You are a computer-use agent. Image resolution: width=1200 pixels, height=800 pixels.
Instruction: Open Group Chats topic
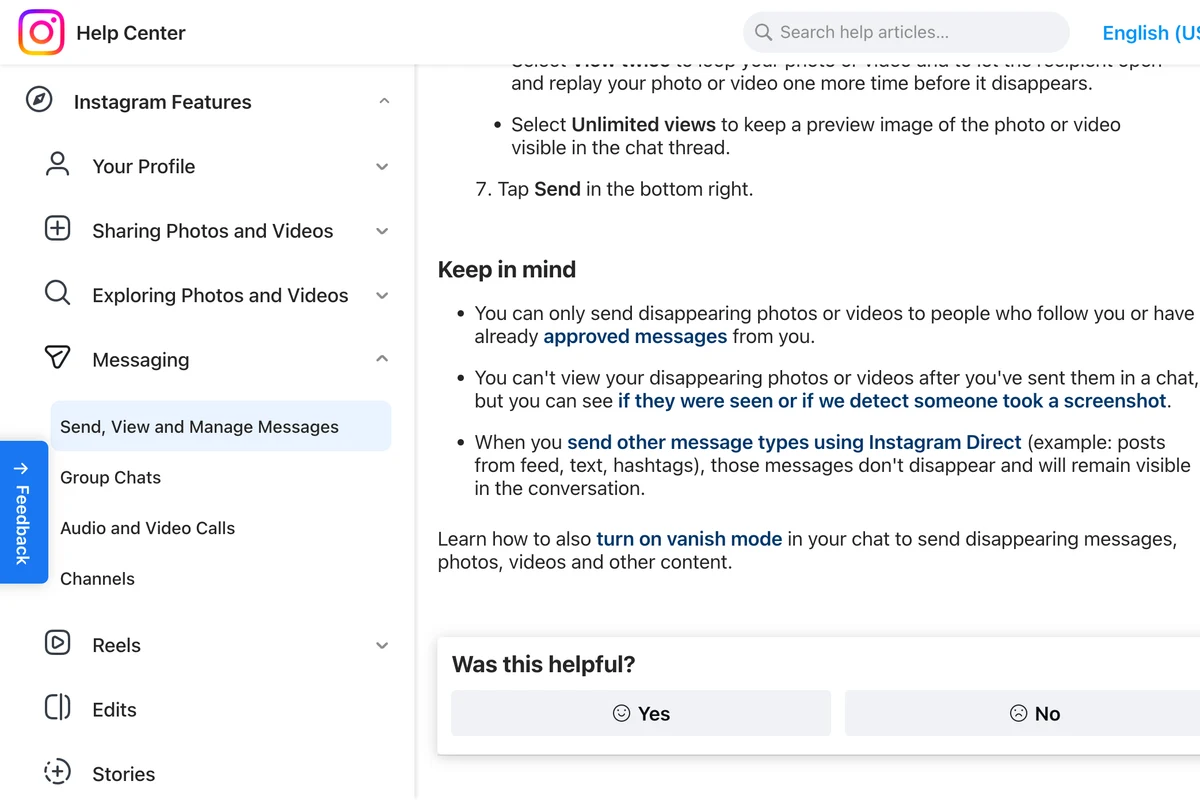110,477
